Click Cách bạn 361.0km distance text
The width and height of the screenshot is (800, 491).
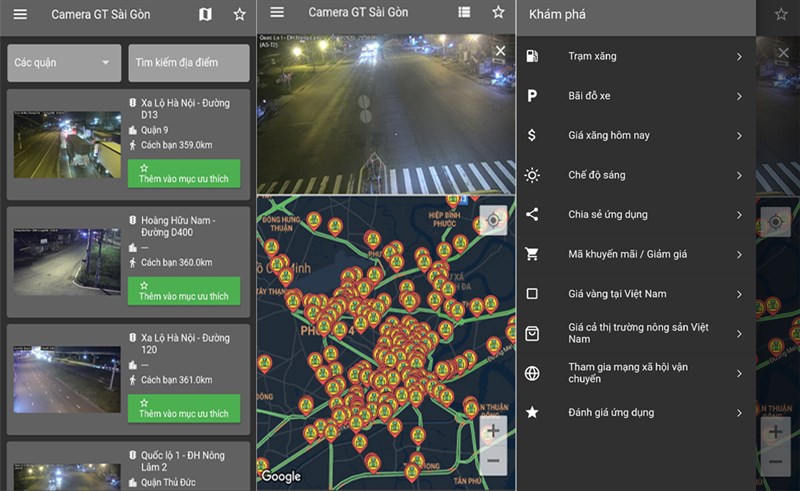click(177, 380)
